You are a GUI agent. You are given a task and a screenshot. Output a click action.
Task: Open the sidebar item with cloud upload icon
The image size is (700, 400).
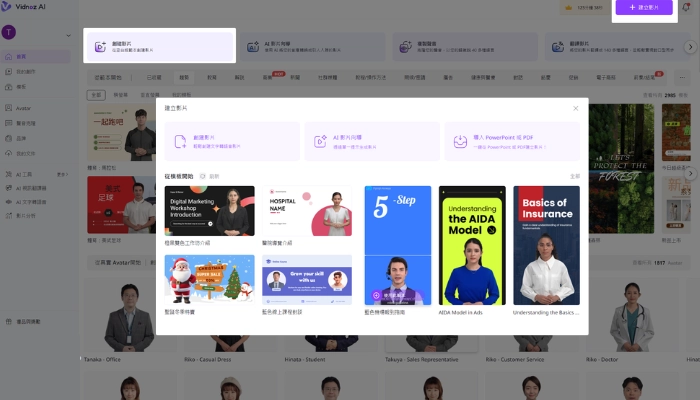[36, 154]
